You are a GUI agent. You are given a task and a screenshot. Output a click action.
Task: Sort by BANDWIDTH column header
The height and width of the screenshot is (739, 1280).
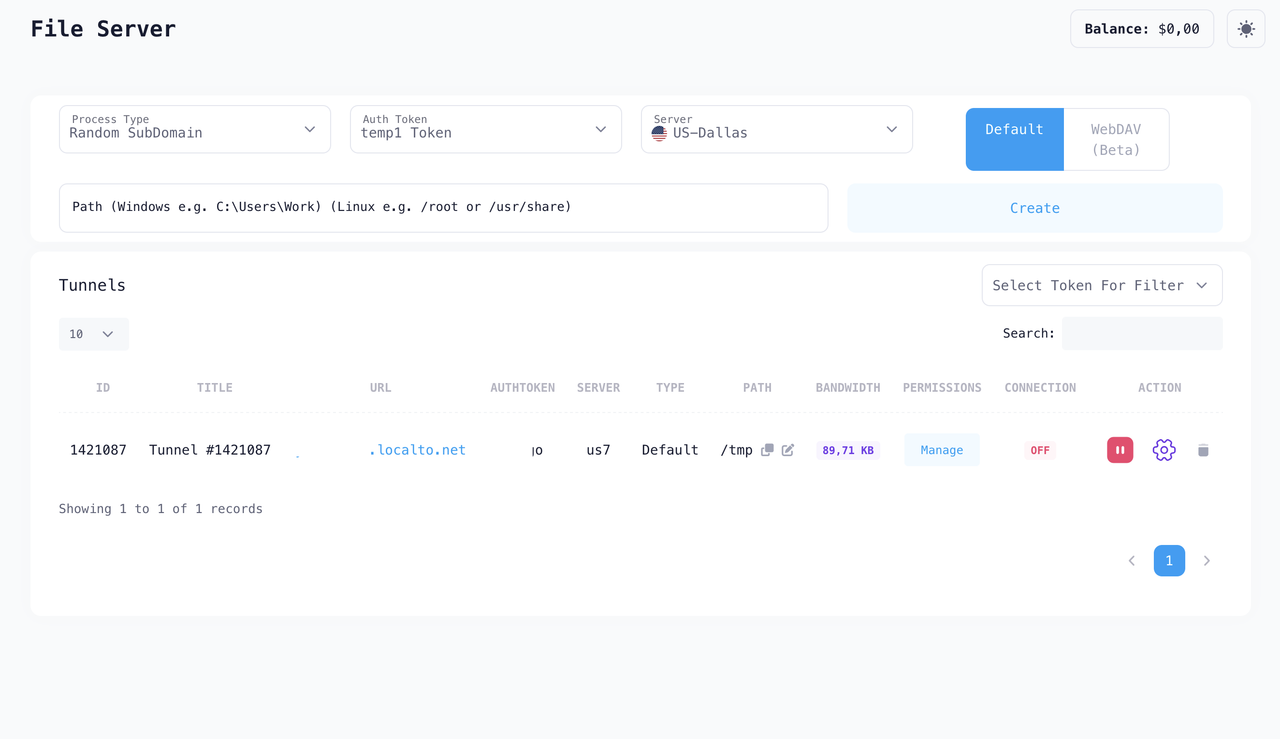point(848,387)
